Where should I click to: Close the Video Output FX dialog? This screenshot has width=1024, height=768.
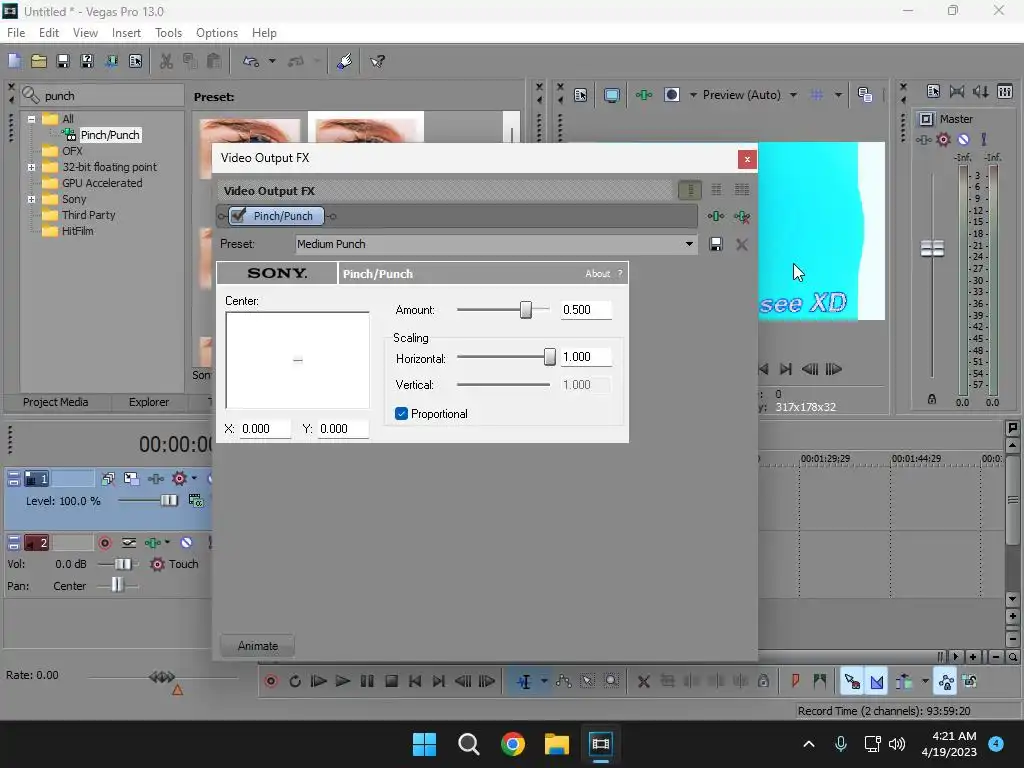click(x=747, y=159)
